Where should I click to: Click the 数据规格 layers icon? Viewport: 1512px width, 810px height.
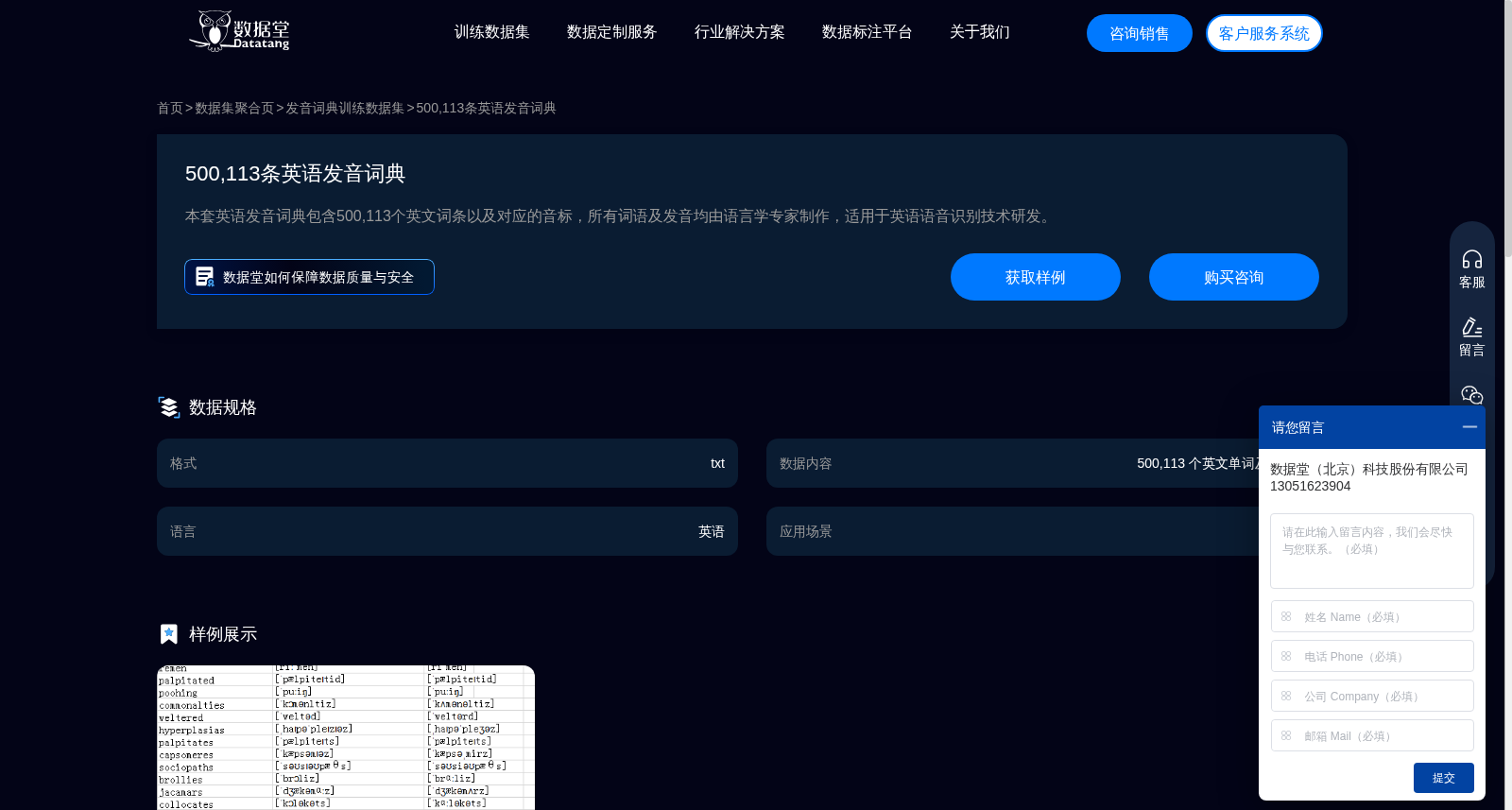point(169,407)
